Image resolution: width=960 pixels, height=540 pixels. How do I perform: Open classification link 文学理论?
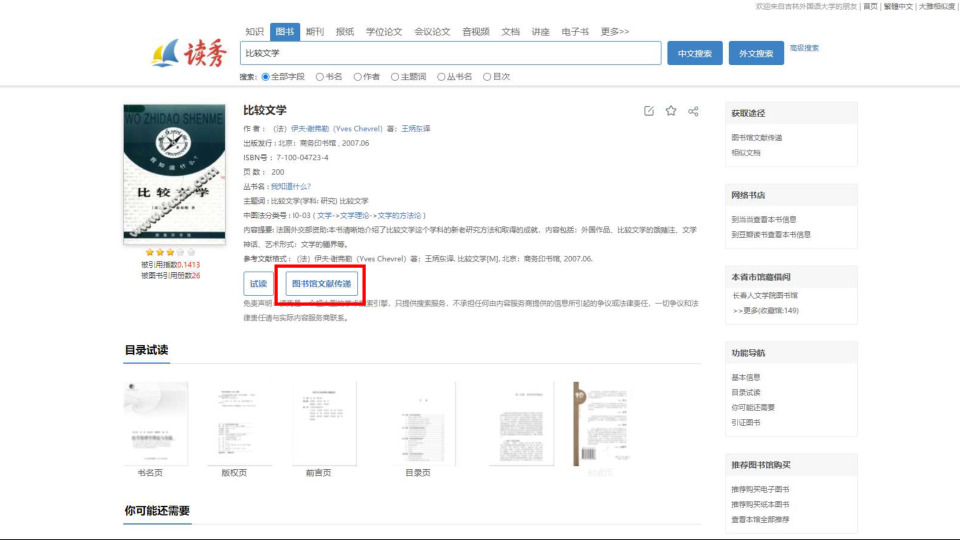(354, 216)
